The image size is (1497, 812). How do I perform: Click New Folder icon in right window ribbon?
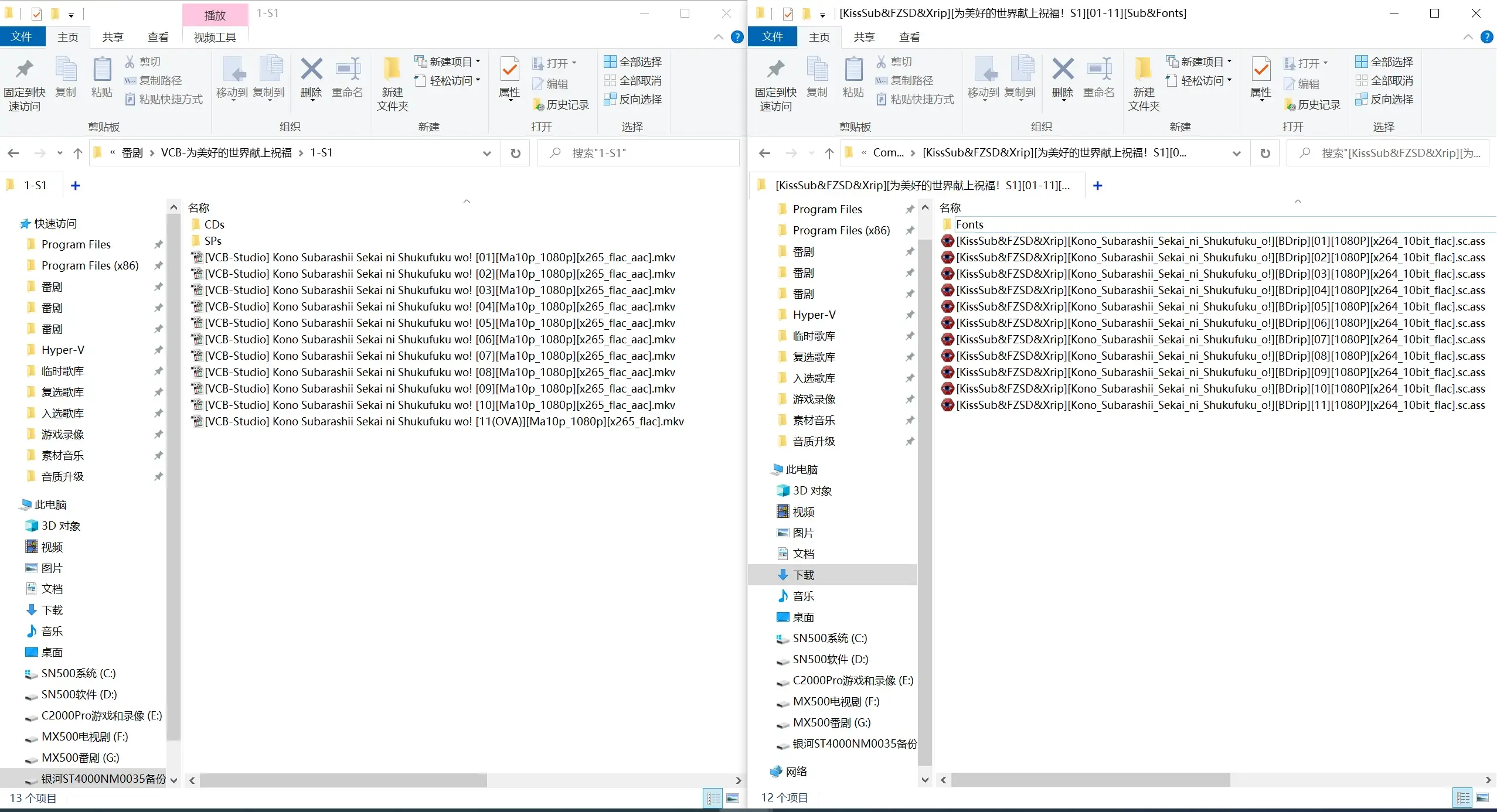1143,69
